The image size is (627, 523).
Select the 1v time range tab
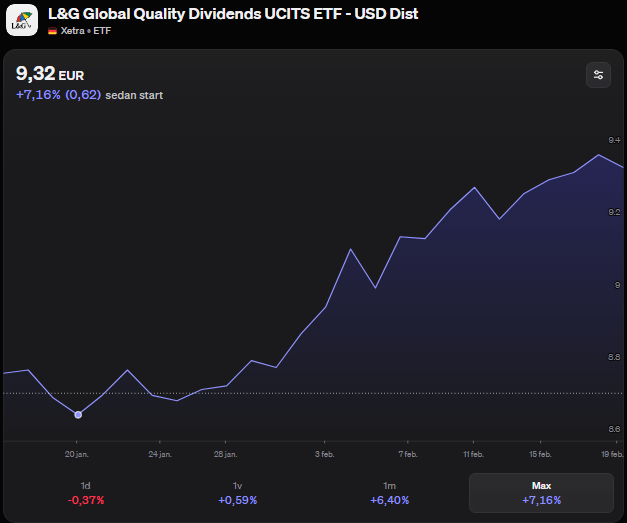(238, 493)
